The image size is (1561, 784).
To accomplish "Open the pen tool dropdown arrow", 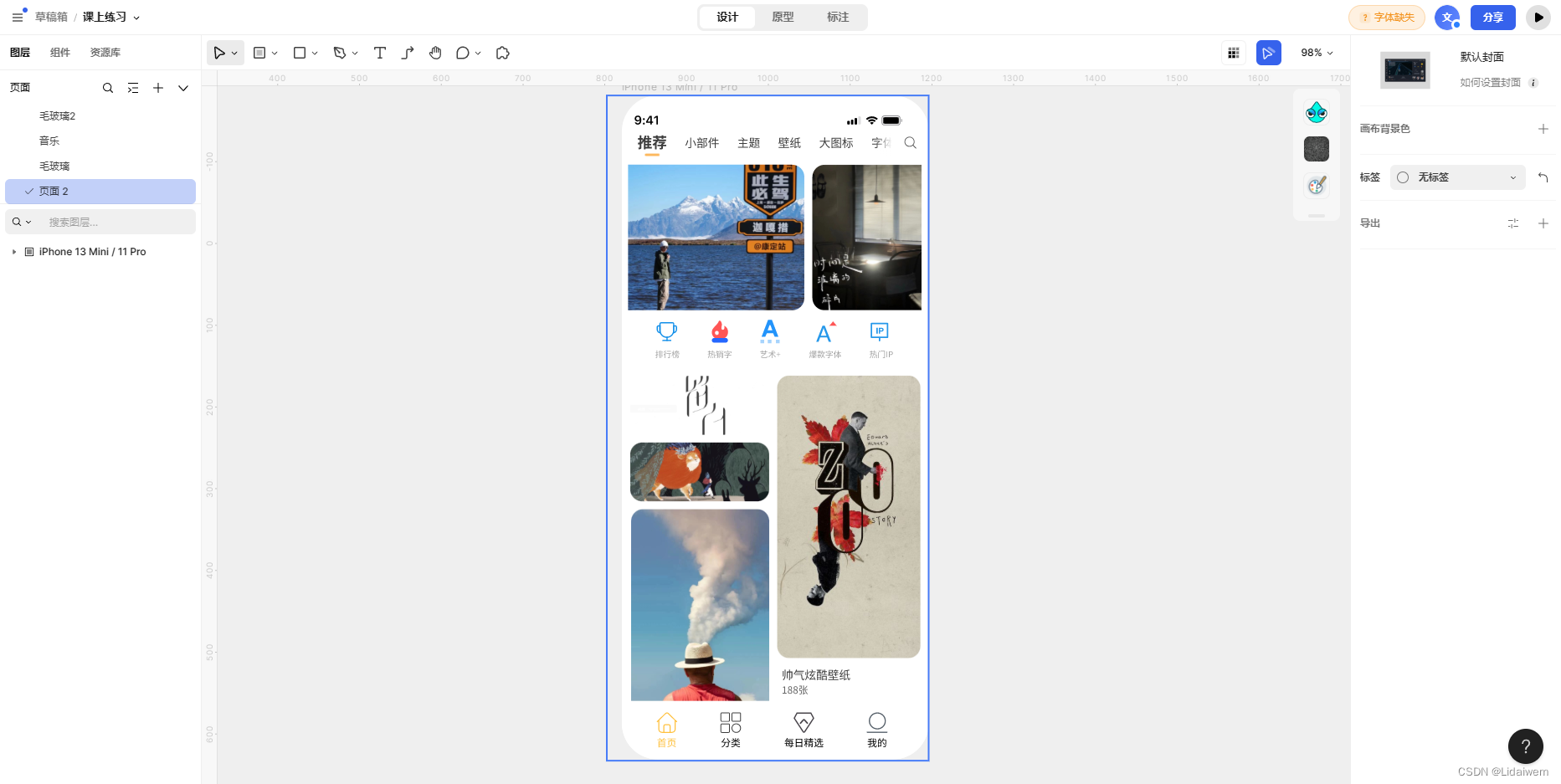I will [x=355, y=54].
